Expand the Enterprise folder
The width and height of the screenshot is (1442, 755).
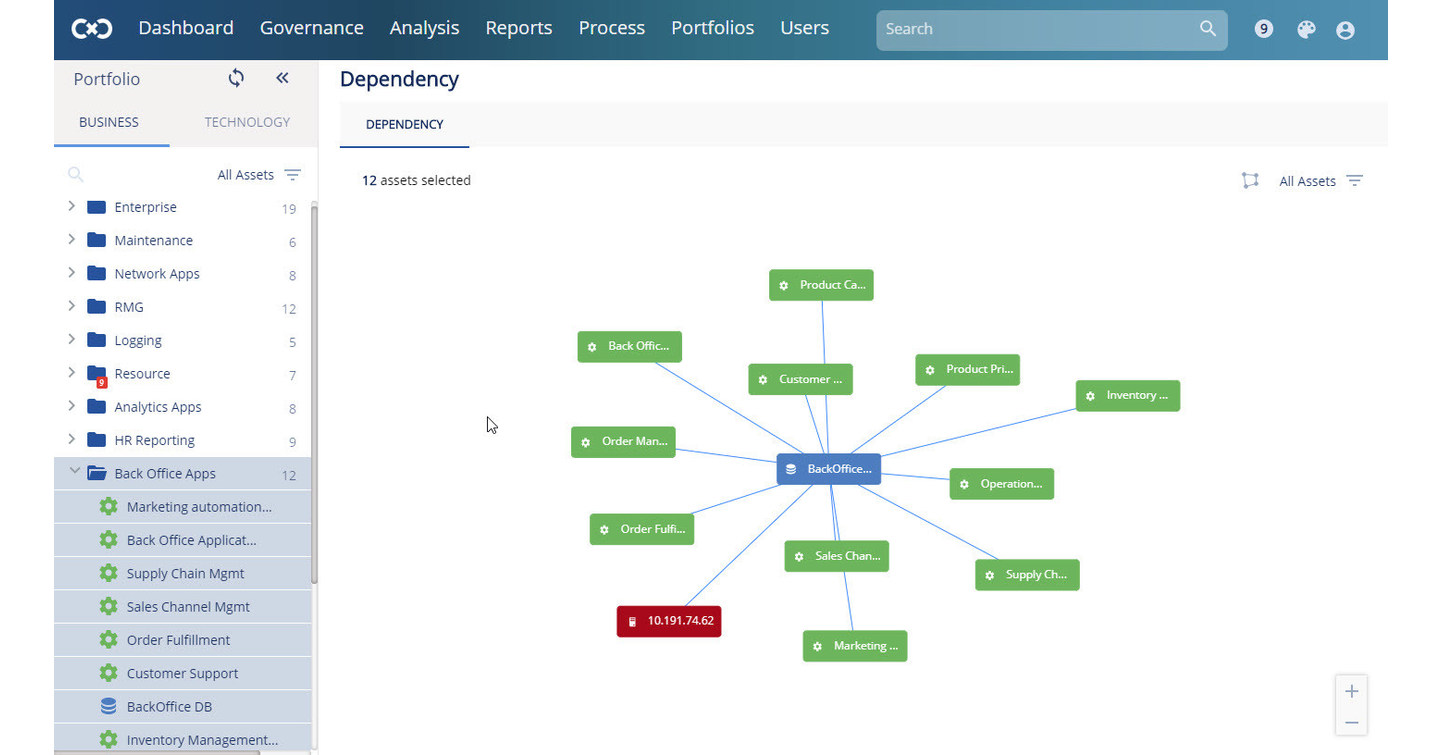point(70,207)
